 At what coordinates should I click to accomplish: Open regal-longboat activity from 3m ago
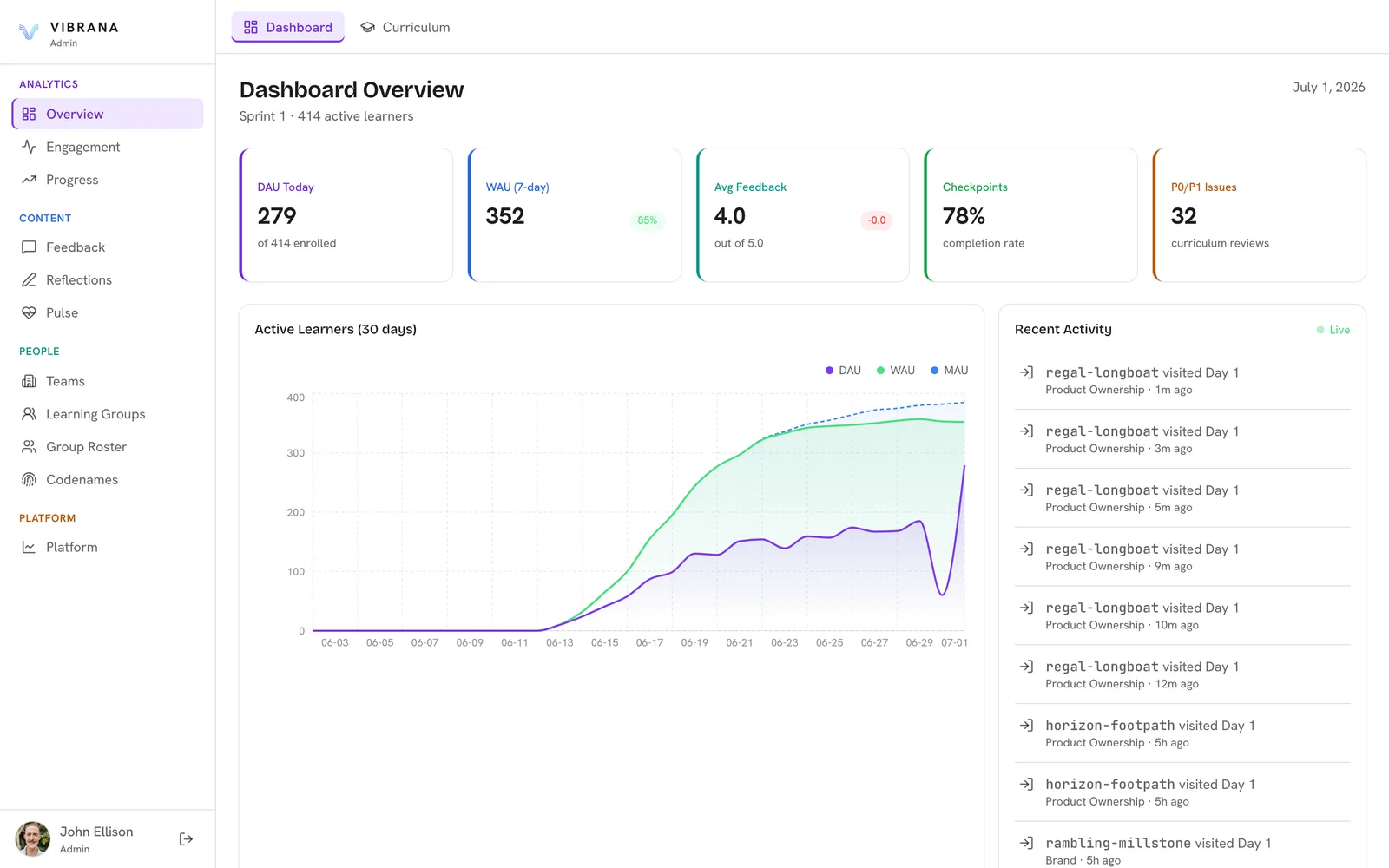coord(1182,439)
